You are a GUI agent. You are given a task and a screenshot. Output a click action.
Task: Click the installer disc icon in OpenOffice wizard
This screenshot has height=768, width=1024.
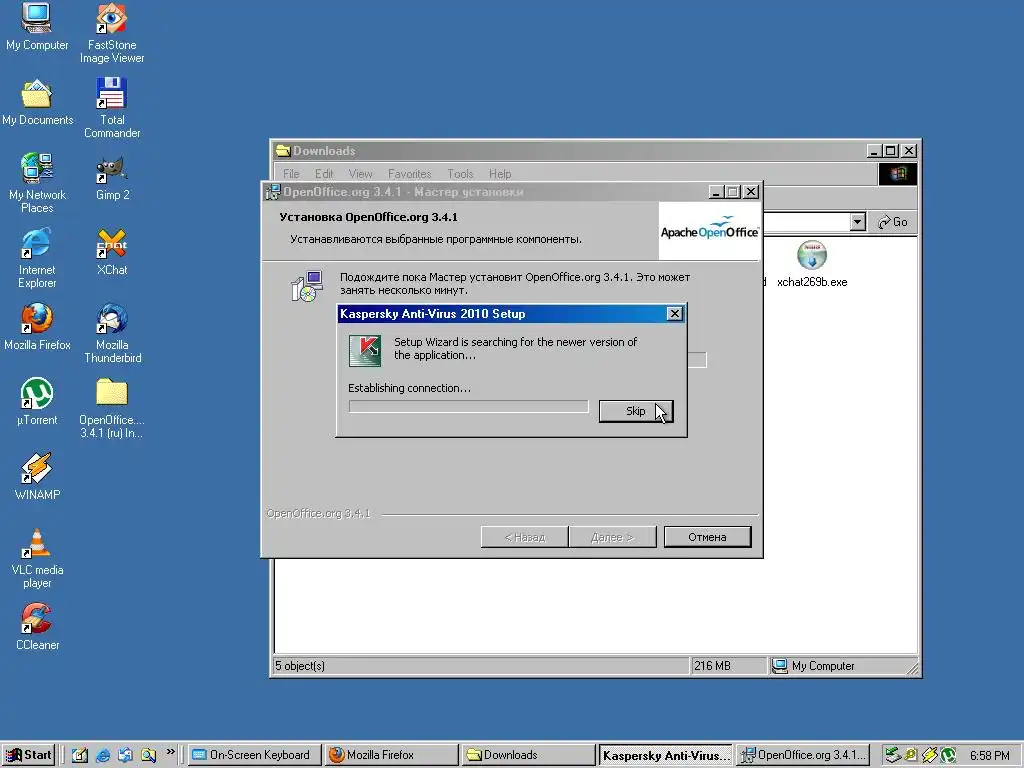[x=306, y=286]
